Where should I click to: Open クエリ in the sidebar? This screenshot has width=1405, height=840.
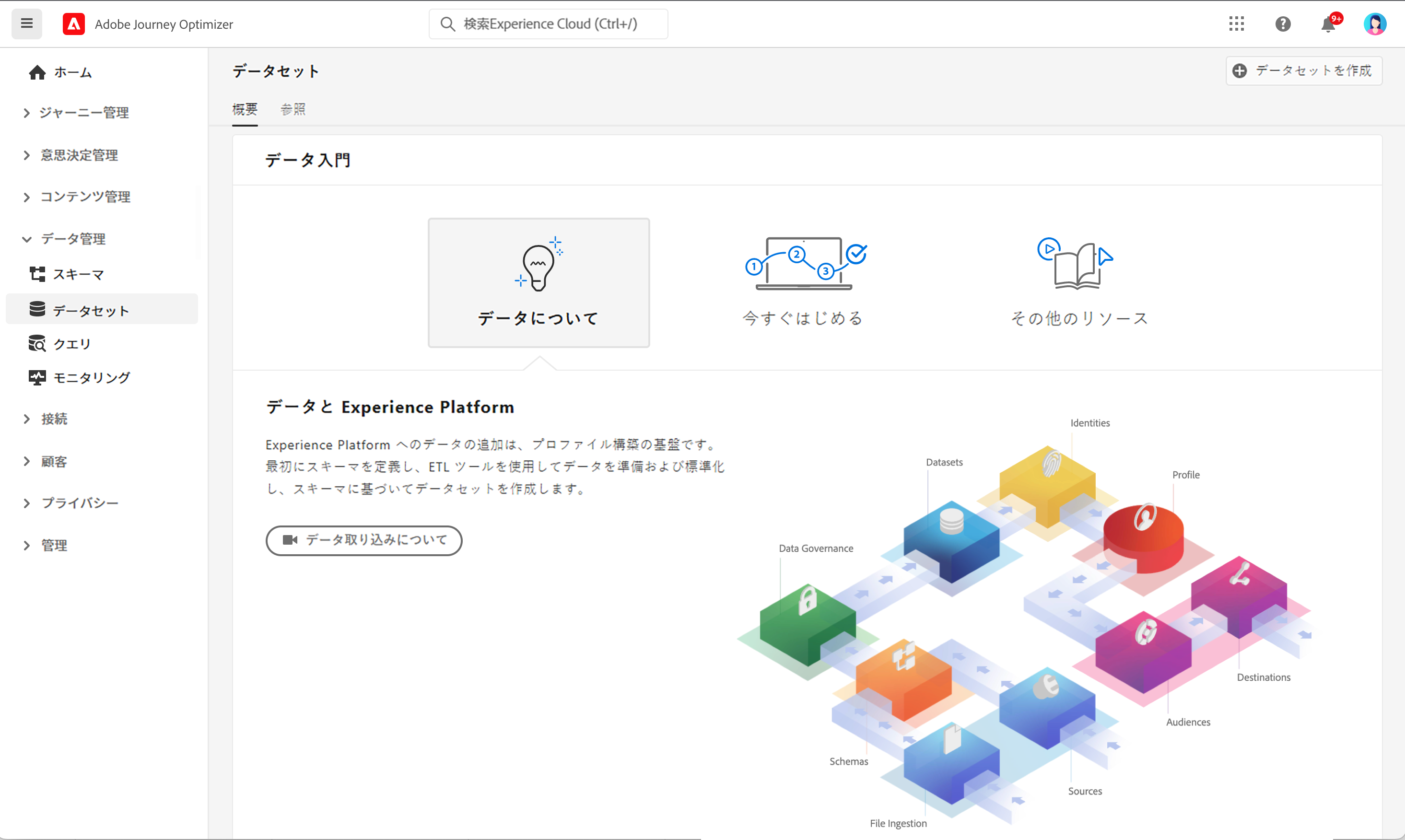71,344
